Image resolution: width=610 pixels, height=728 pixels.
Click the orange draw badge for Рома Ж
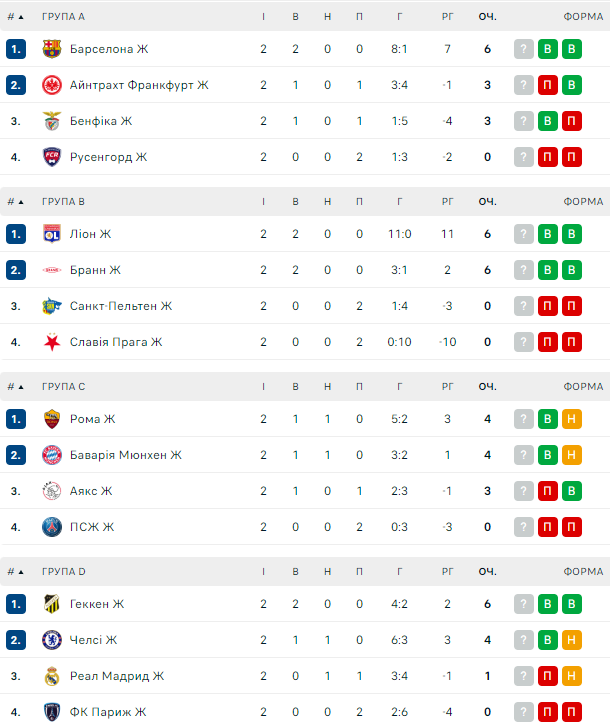(571, 419)
